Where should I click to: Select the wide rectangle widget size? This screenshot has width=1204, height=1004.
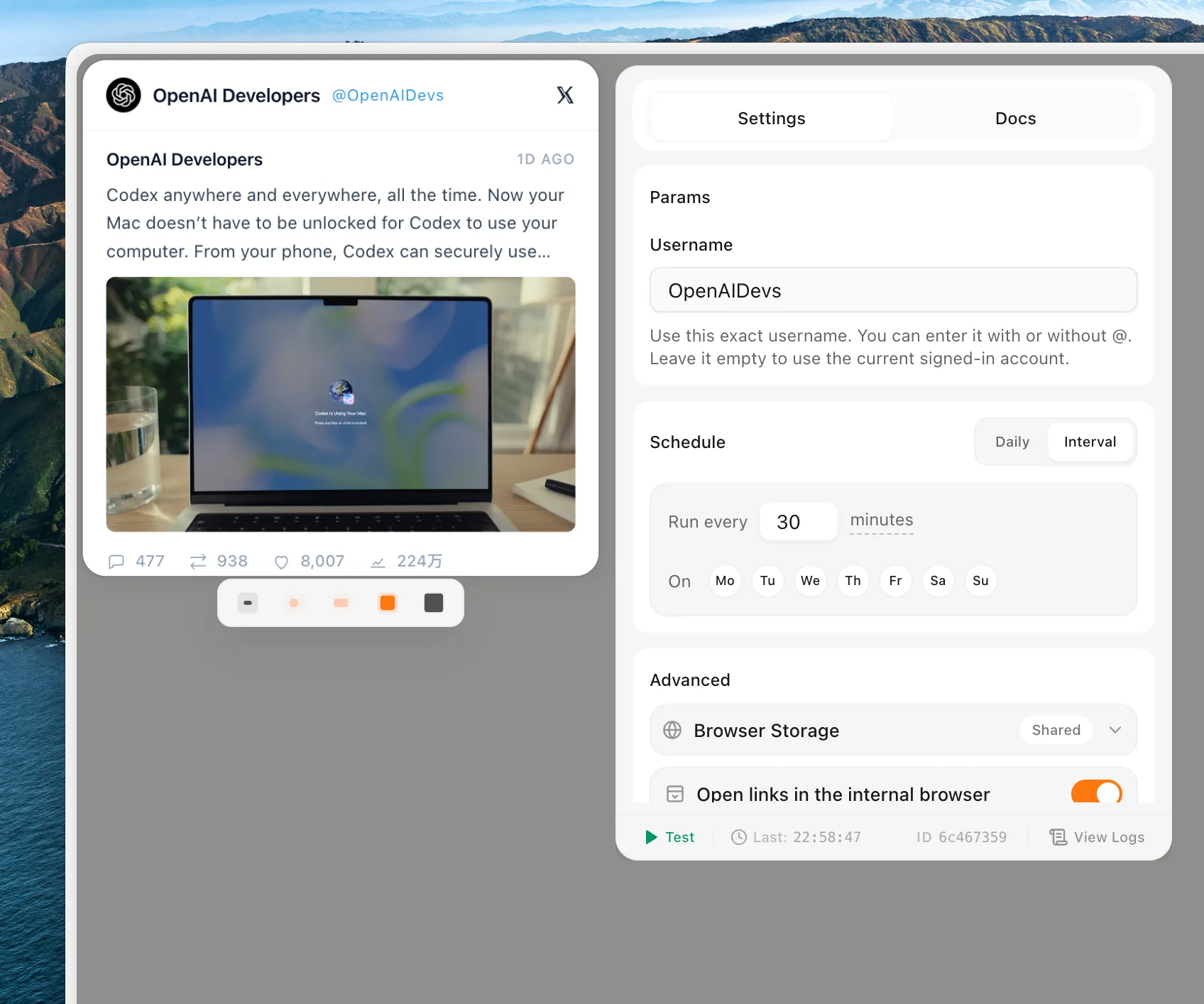[341, 603]
